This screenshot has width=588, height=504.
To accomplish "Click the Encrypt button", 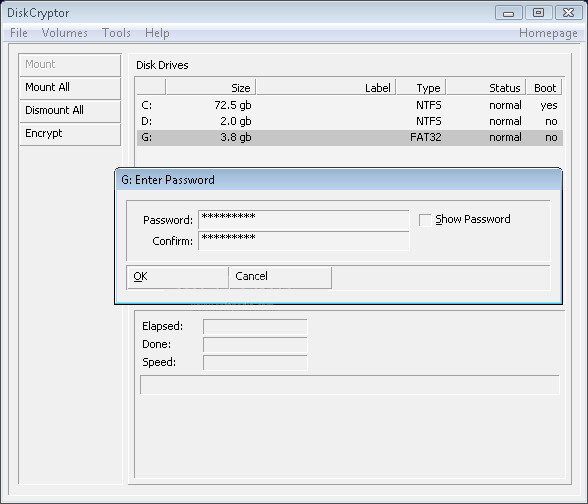I will point(70,134).
